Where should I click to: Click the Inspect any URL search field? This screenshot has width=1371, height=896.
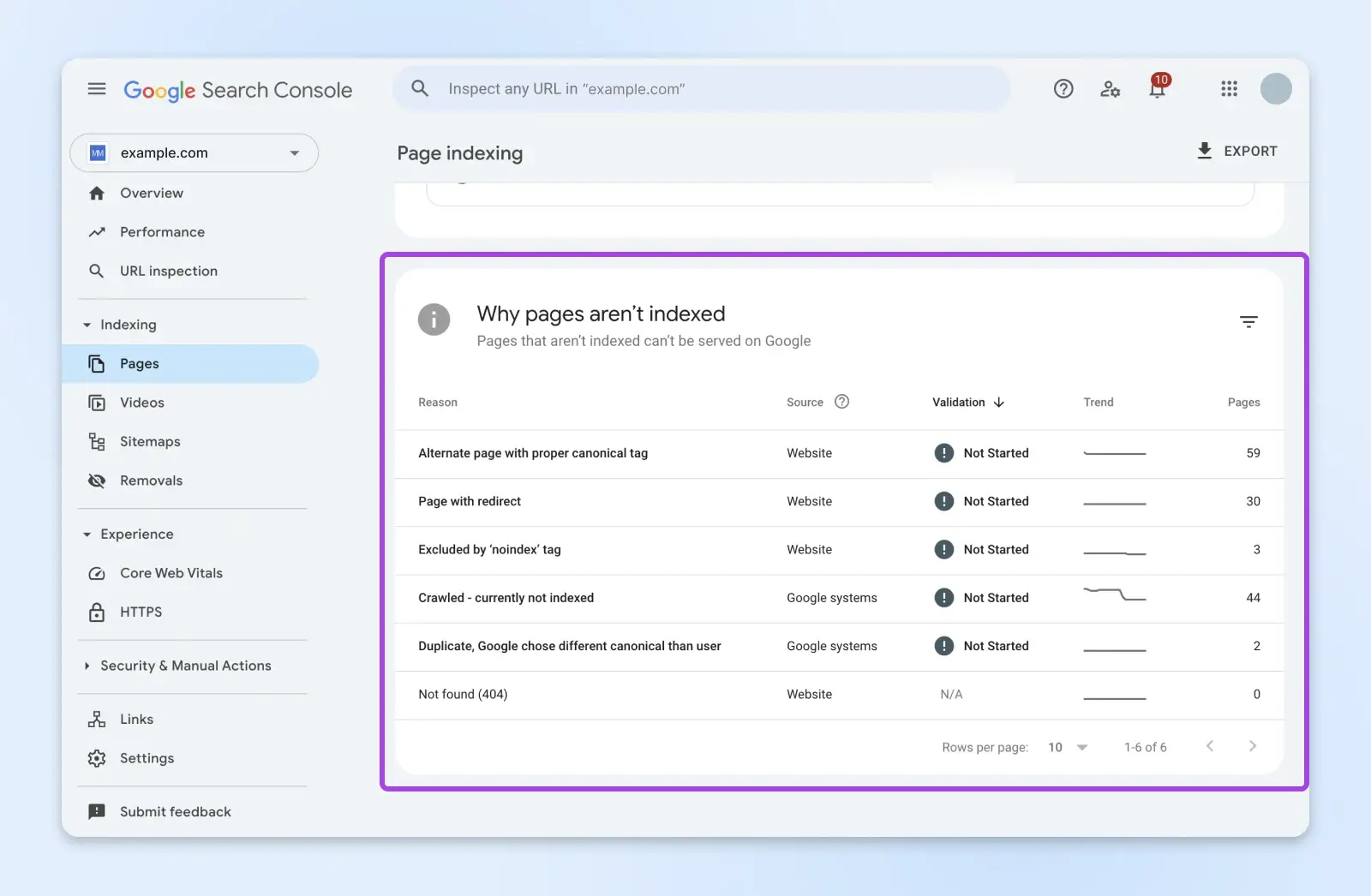(x=703, y=89)
